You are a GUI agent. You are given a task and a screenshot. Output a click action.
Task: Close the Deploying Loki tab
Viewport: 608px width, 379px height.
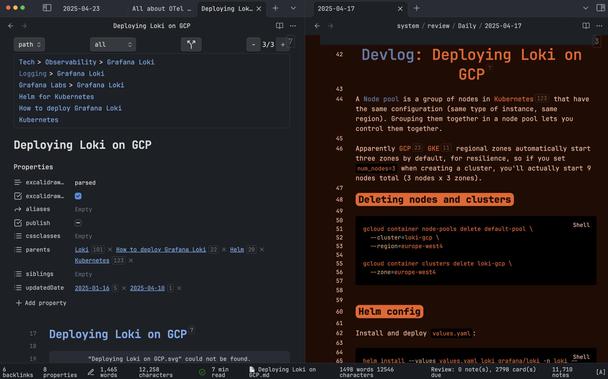[259, 9]
